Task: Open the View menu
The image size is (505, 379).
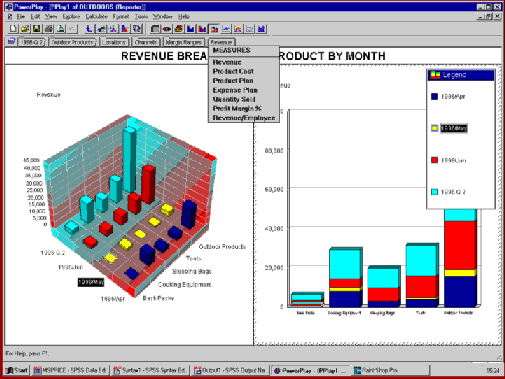Action: click(x=51, y=16)
